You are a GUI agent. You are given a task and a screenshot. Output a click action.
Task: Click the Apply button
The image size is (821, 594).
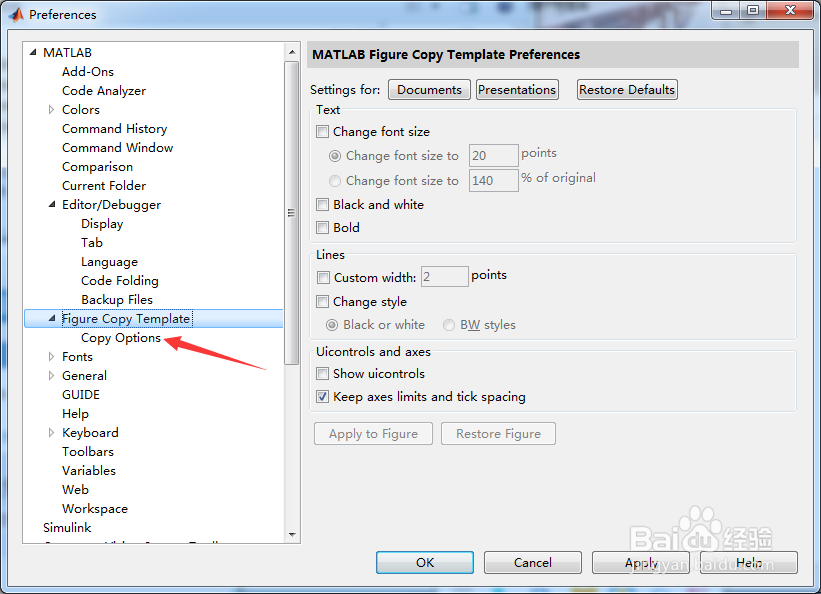[641, 563]
